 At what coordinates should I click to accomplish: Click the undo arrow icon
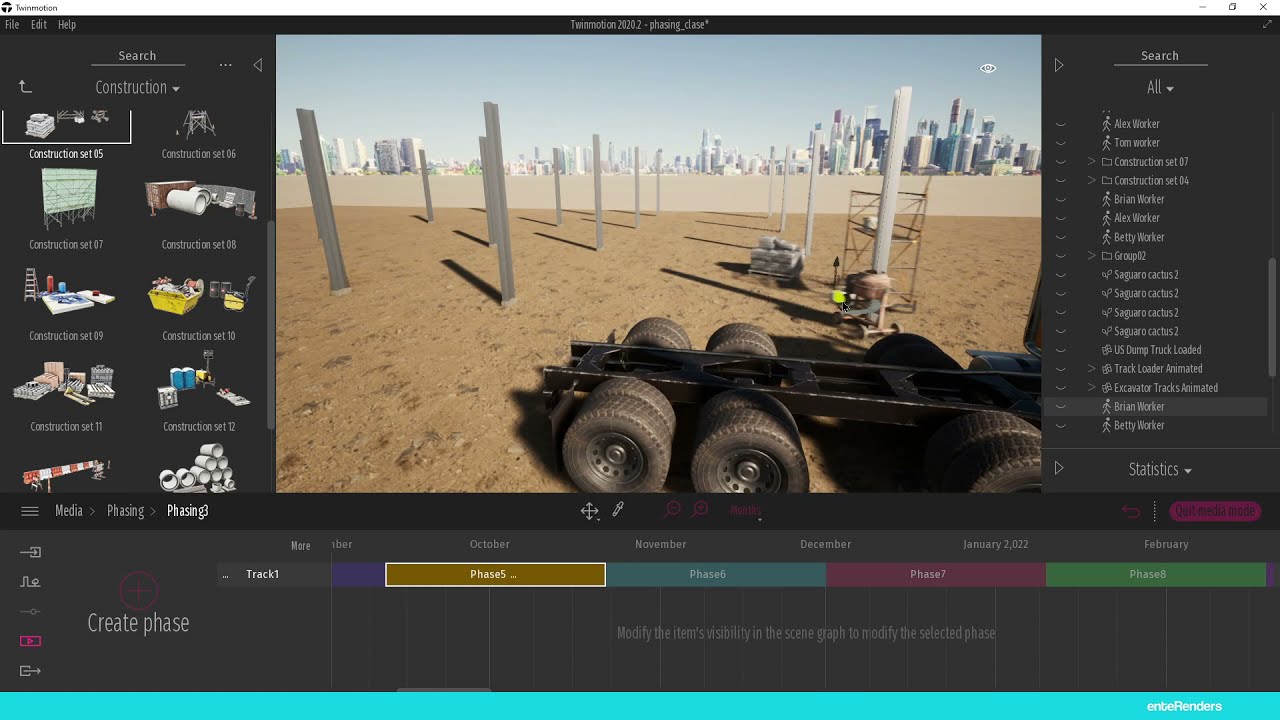click(1131, 511)
